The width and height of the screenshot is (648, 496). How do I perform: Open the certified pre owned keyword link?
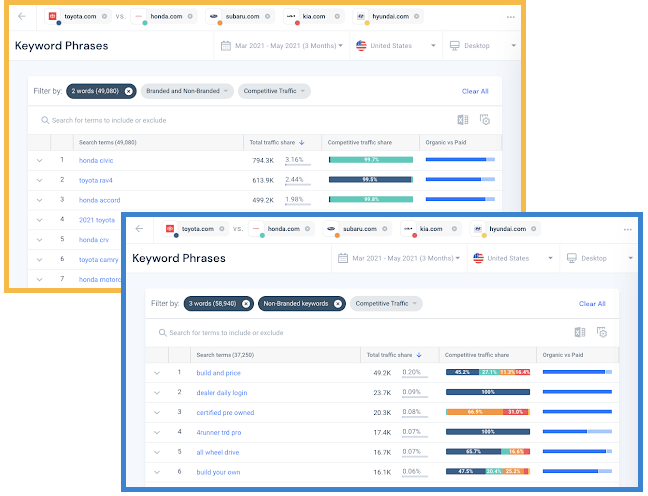(x=225, y=413)
